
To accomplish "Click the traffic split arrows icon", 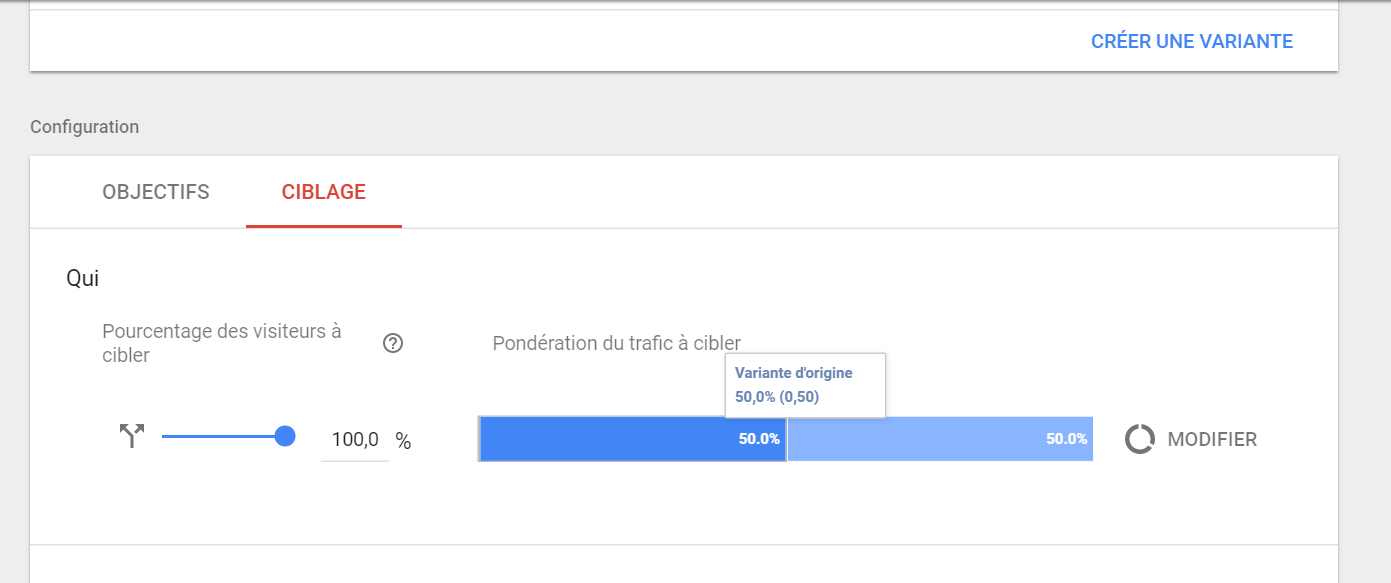I will [x=132, y=436].
